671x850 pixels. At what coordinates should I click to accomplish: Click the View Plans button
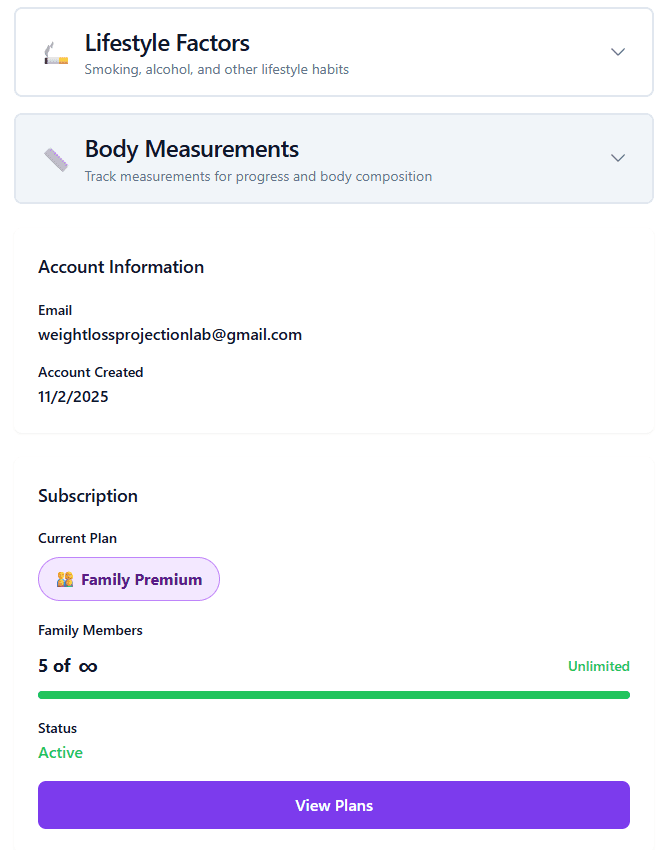click(x=334, y=805)
